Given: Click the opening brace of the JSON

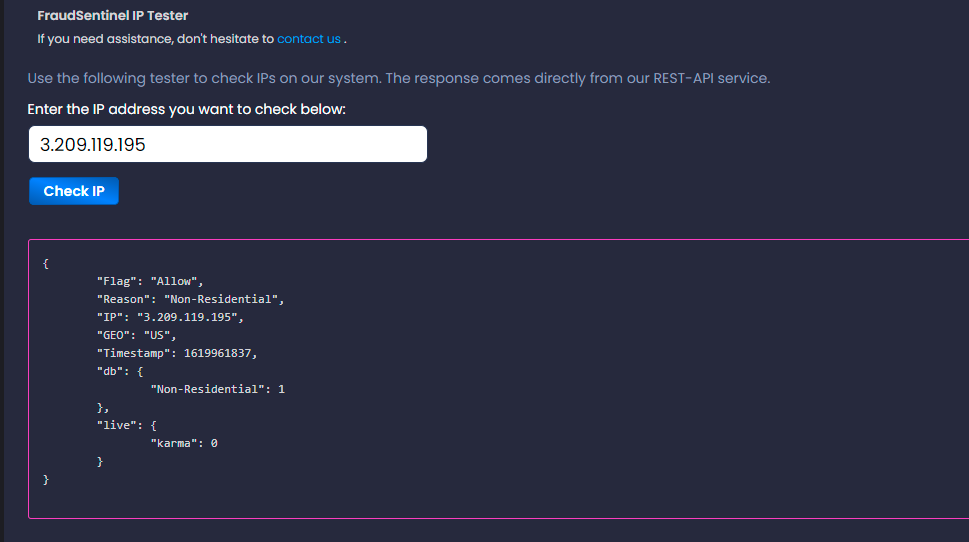Looking at the screenshot, I should pyautogui.click(x=46, y=263).
